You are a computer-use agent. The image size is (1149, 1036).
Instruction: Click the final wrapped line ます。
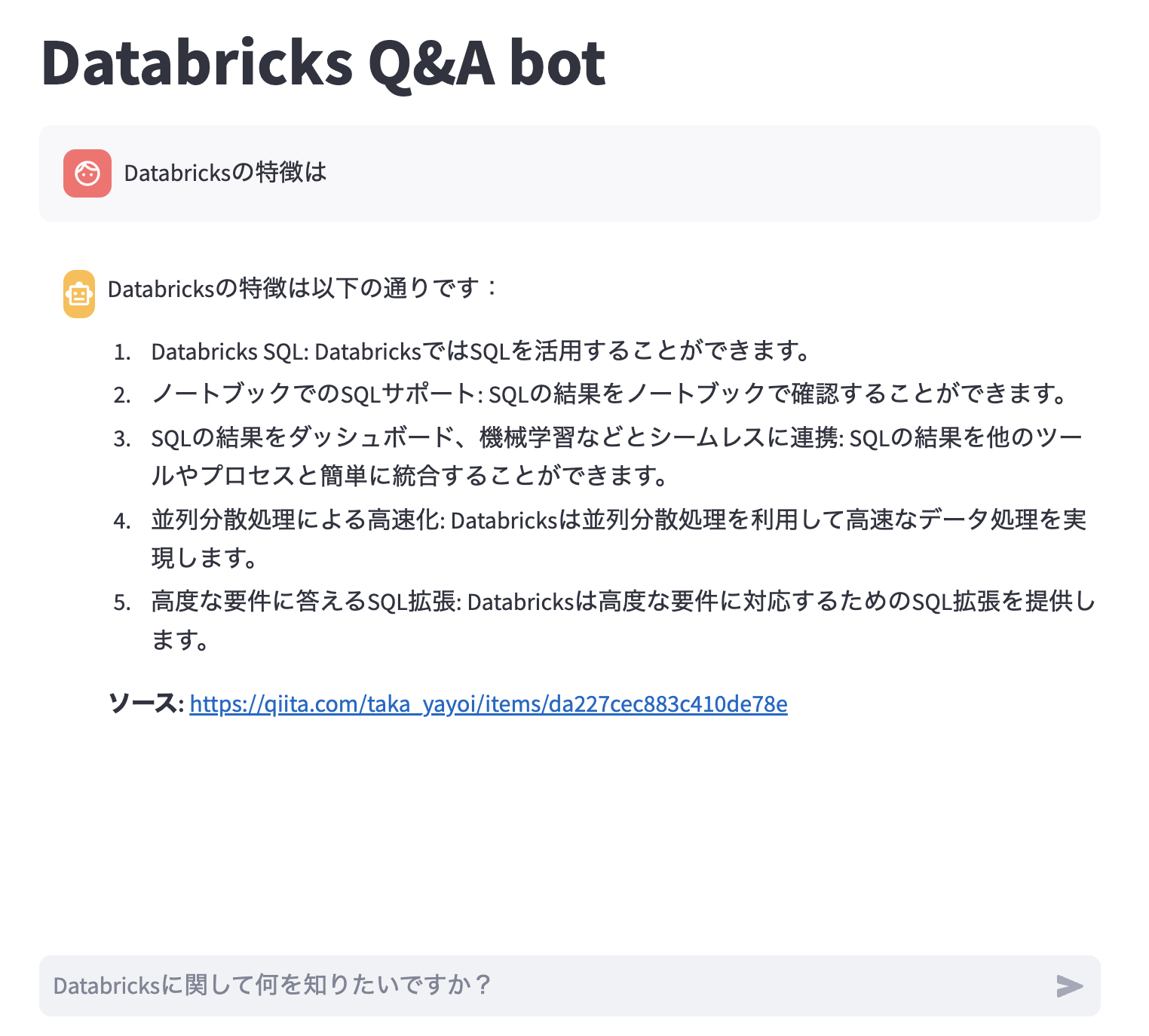point(181,640)
